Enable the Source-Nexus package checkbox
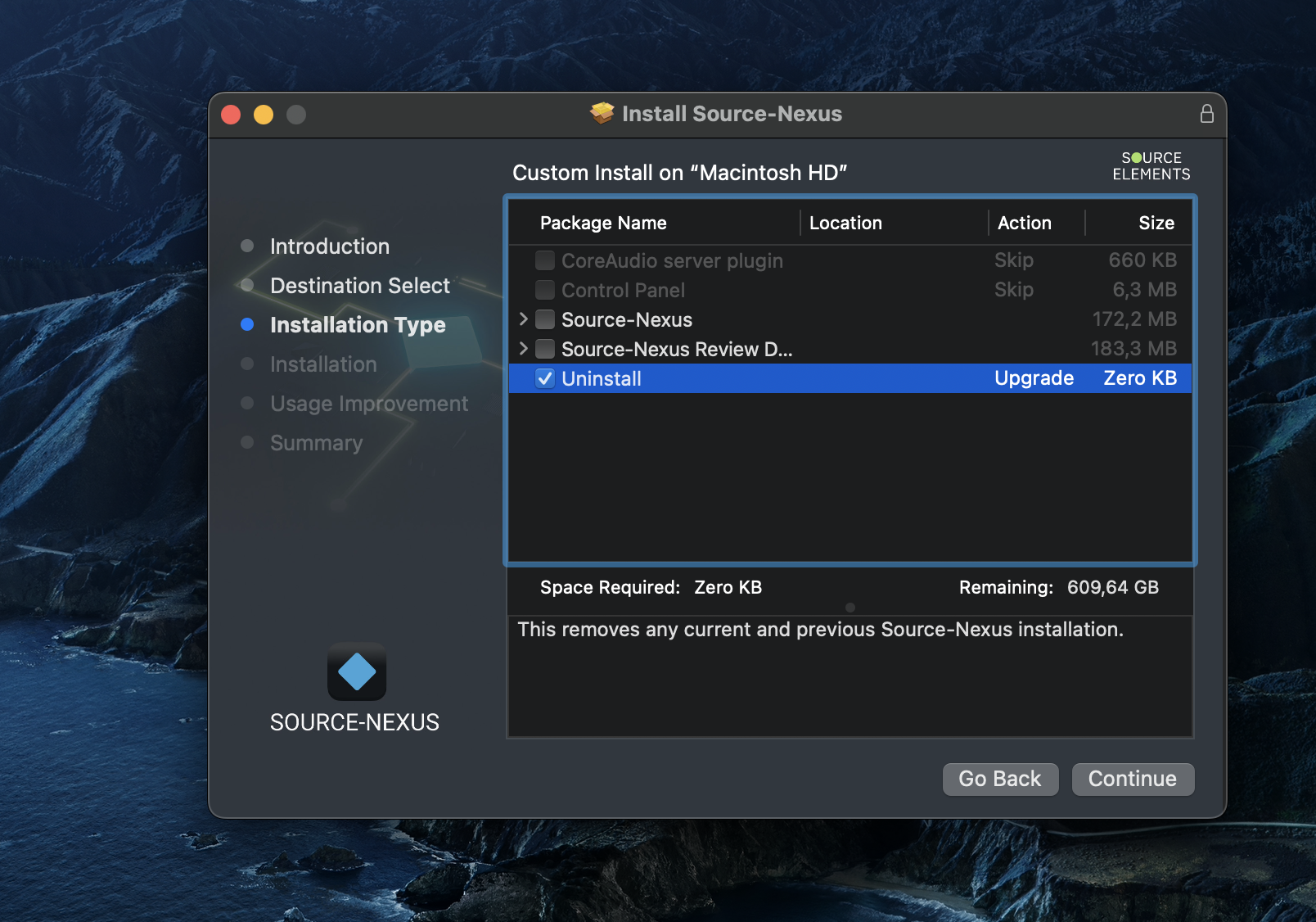This screenshot has width=1316, height=922. click(545, 319)
